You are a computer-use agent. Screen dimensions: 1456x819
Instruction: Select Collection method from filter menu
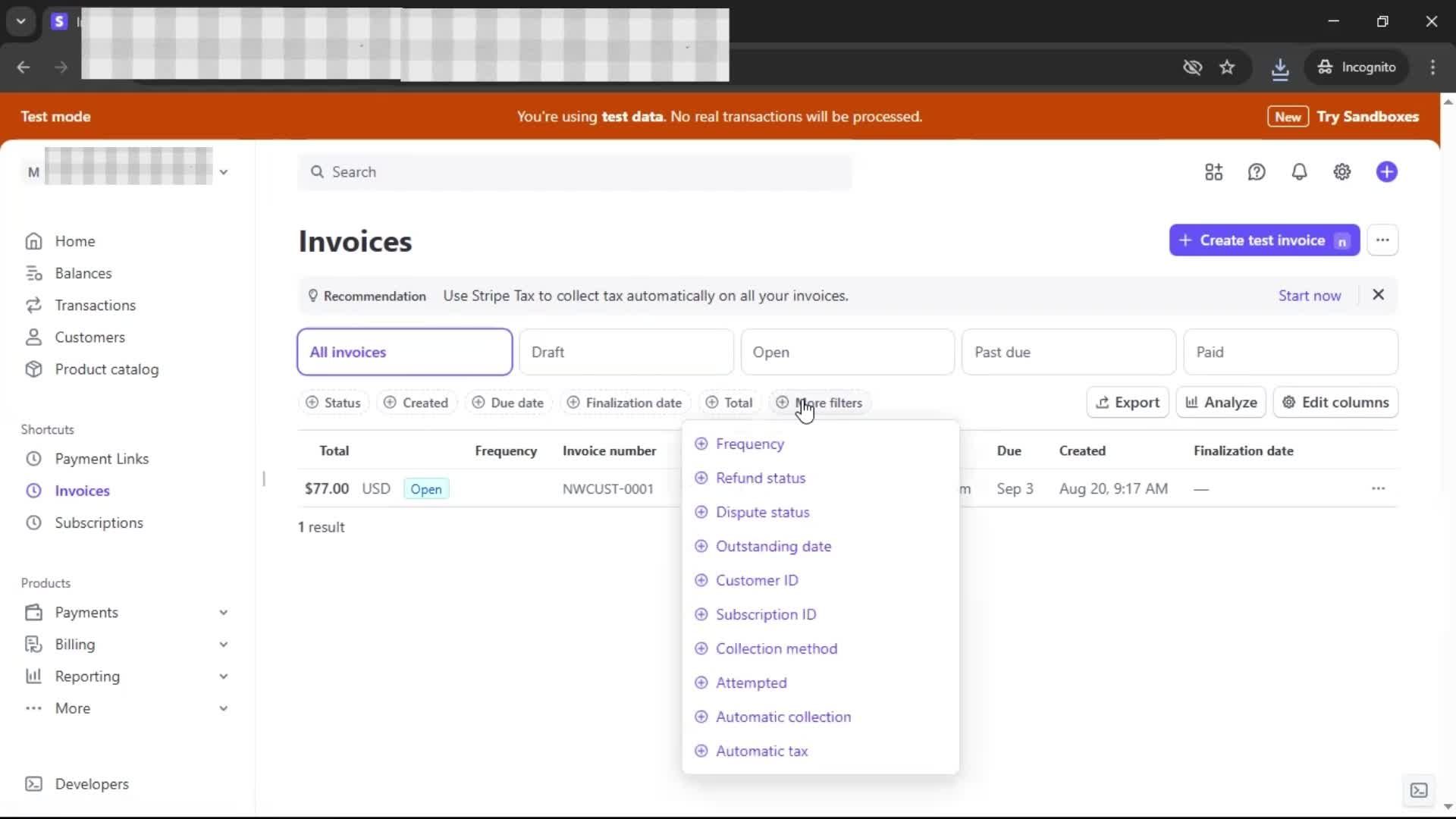pyautogui.click(x=776, y=648)
